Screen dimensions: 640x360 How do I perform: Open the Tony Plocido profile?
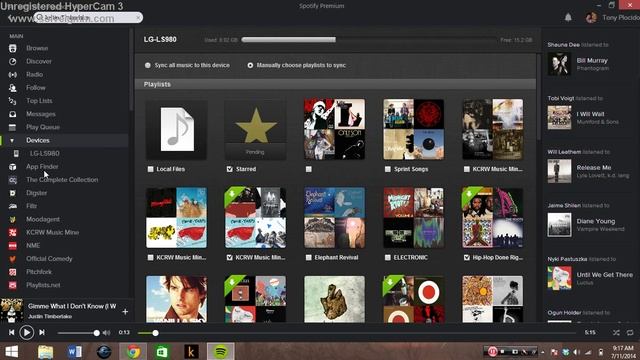point(612,18)
